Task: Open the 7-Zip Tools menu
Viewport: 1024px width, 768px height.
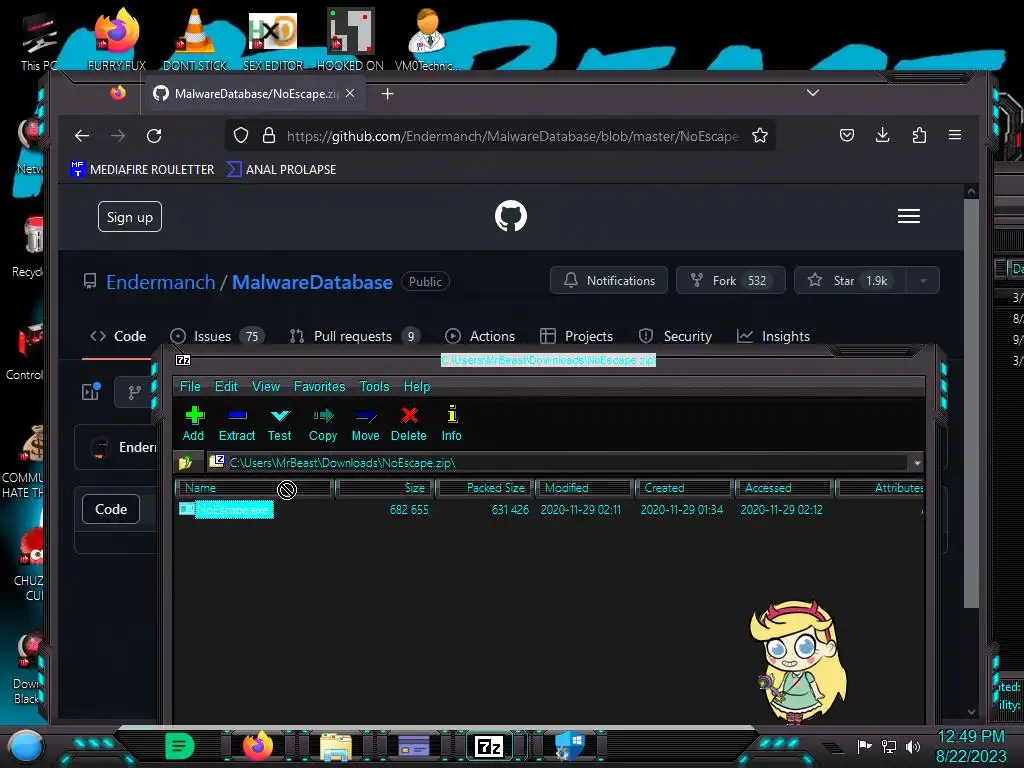Action: pos(374,386)
